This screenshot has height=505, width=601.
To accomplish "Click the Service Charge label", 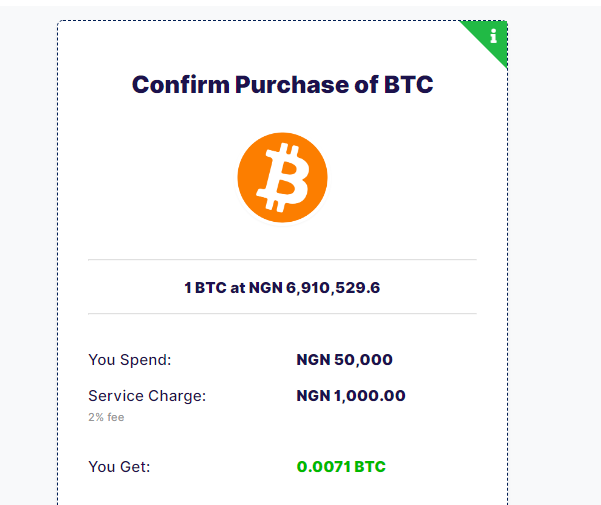I will tap(147, 396).
